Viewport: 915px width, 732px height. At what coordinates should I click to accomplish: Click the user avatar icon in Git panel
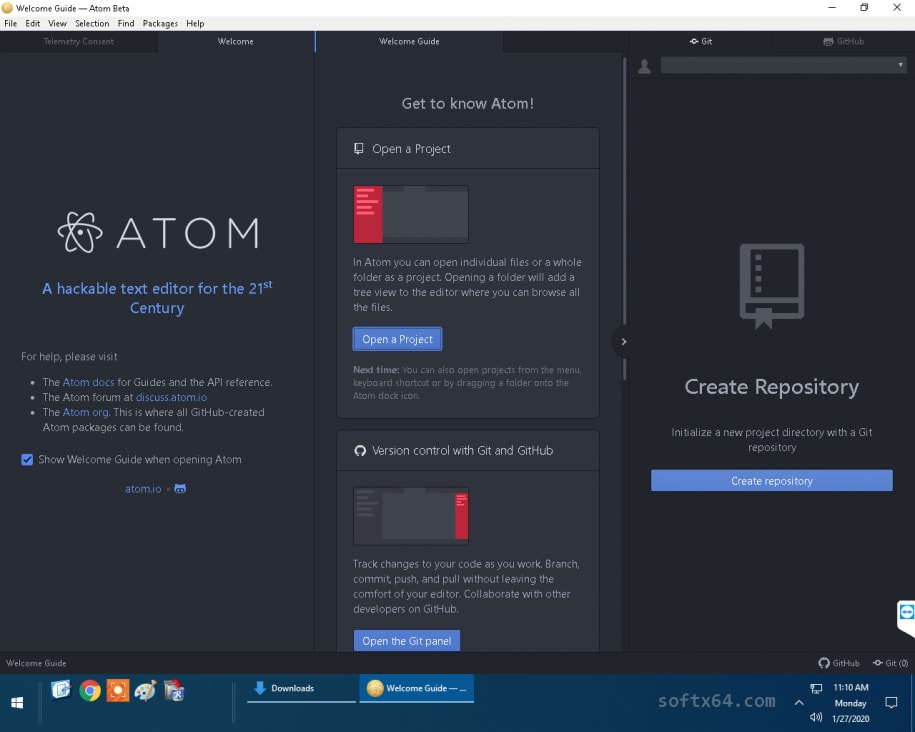644,66
